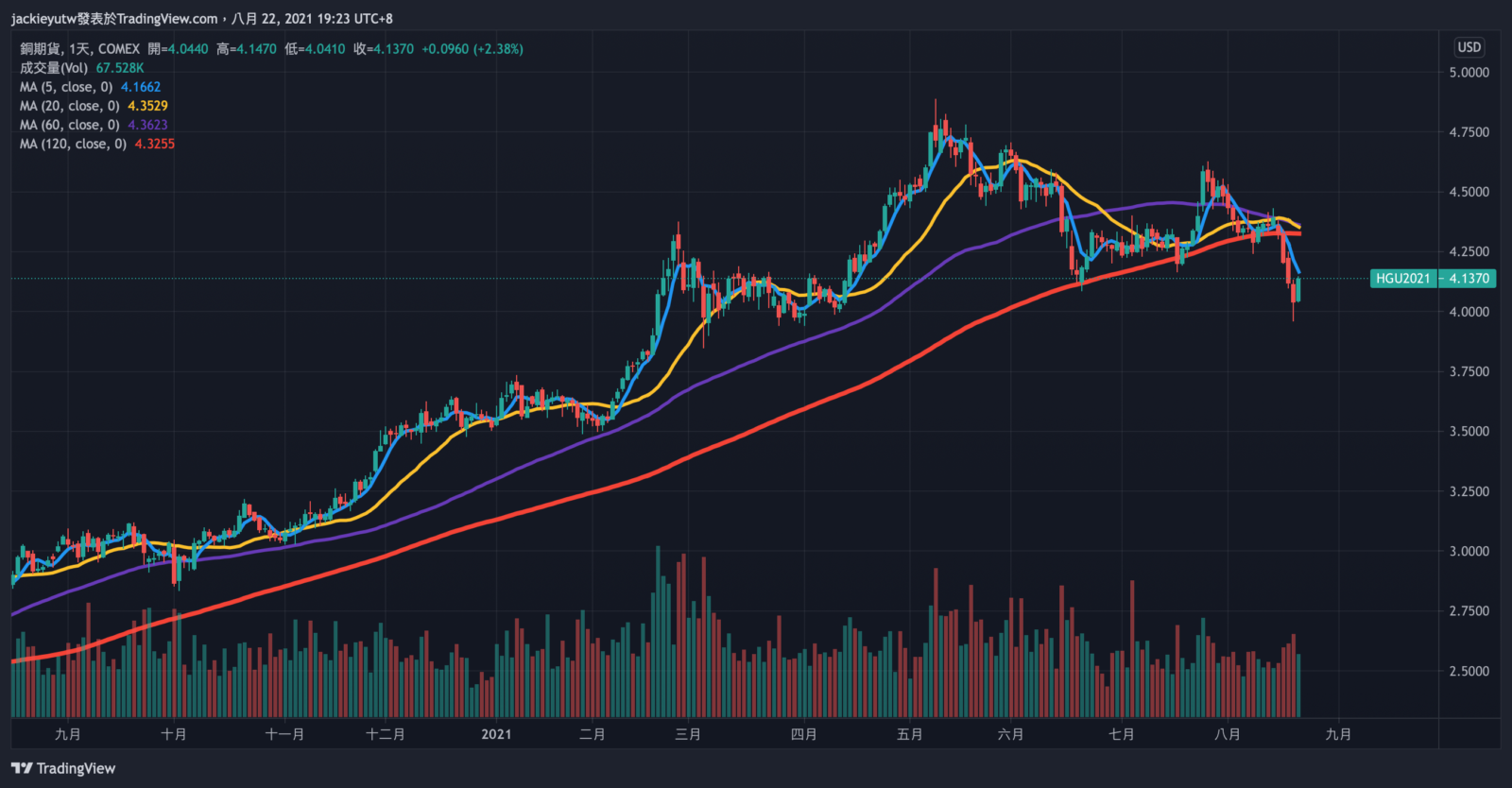Click the 十一月 label on time axis
This screenshot has width=1512, height=788.
[284, 734]
